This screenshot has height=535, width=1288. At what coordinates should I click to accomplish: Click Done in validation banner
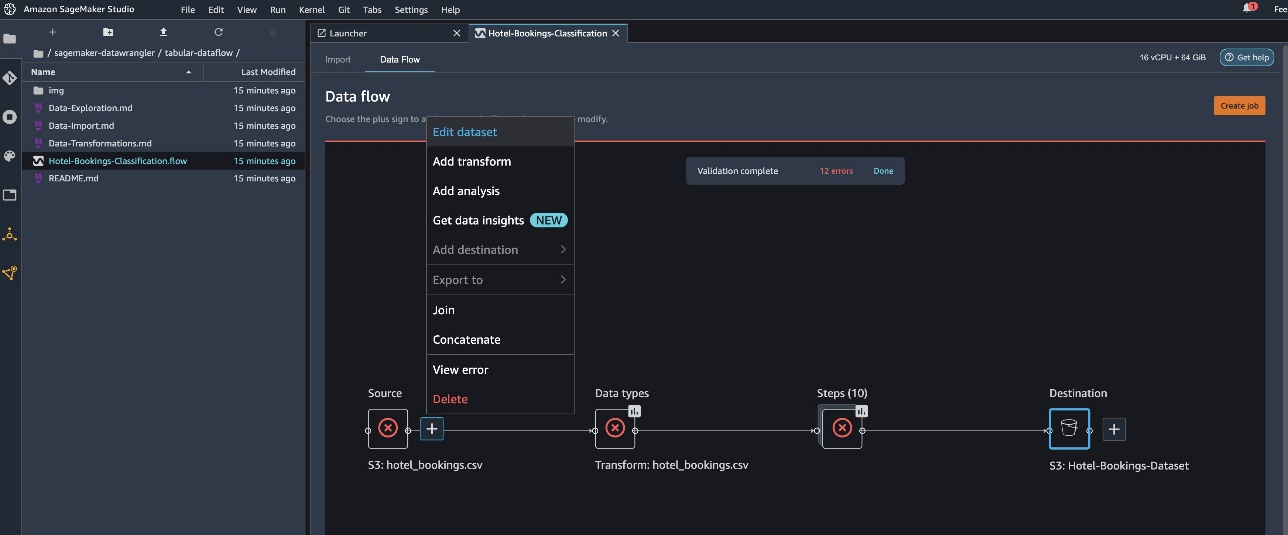pos(883,171)
